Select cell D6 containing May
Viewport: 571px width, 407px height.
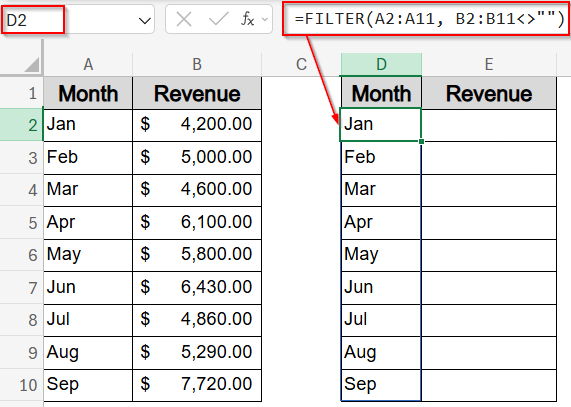click(x=381, y=255)
